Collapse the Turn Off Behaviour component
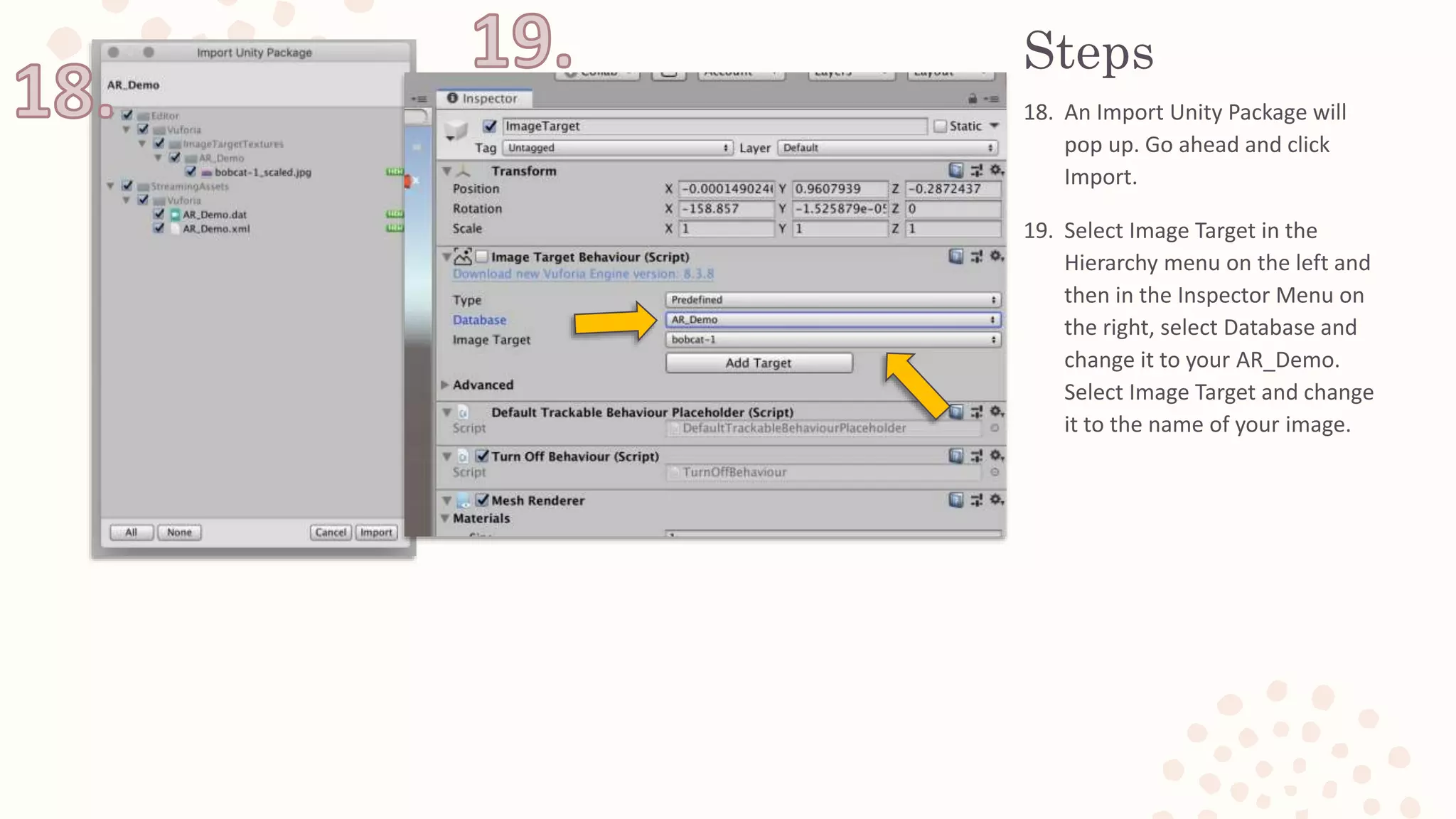Screen dimensions: 1456x819 [446, 456]
